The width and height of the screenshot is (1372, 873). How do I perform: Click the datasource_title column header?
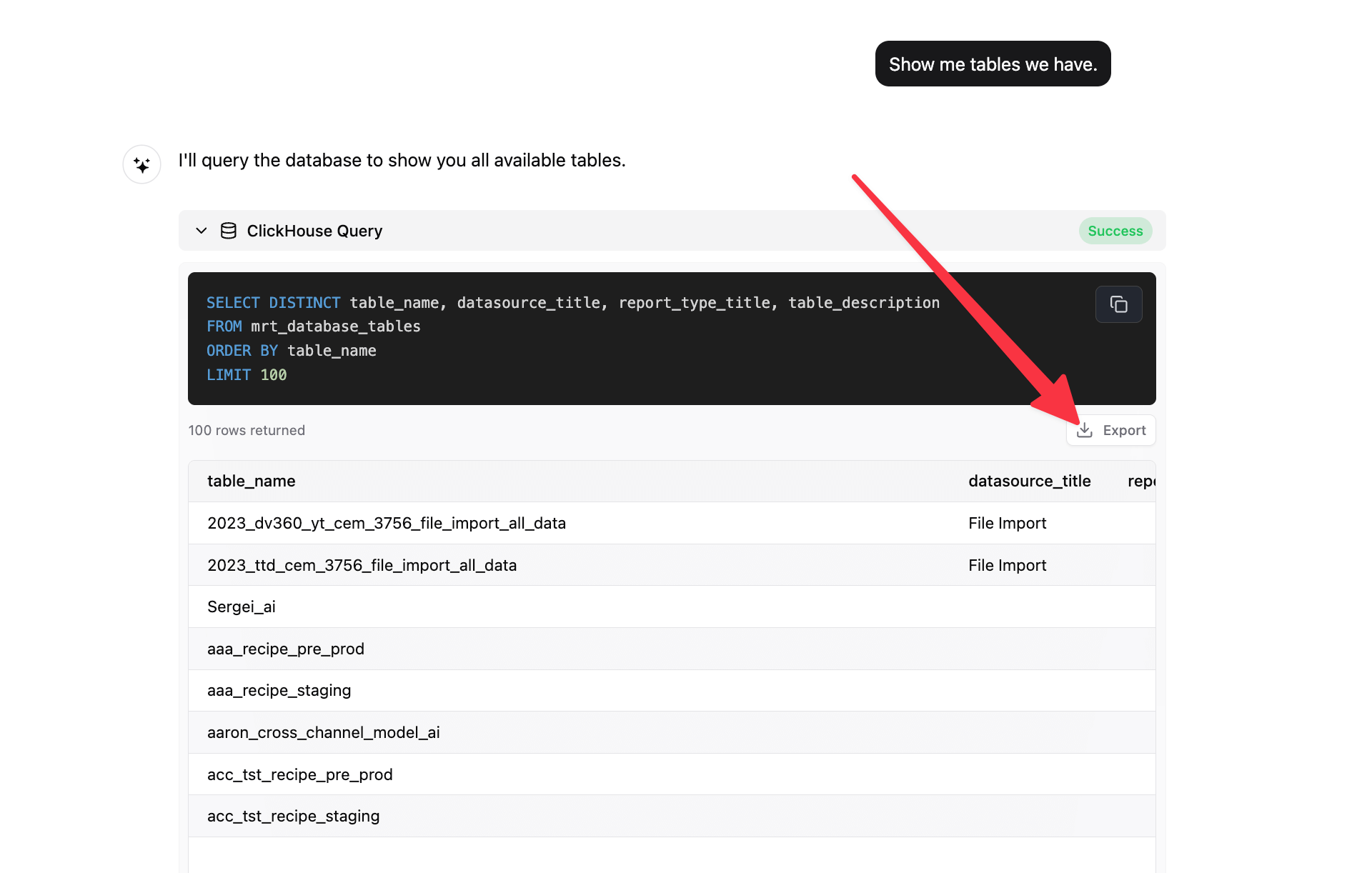(x=1029, y=481)
